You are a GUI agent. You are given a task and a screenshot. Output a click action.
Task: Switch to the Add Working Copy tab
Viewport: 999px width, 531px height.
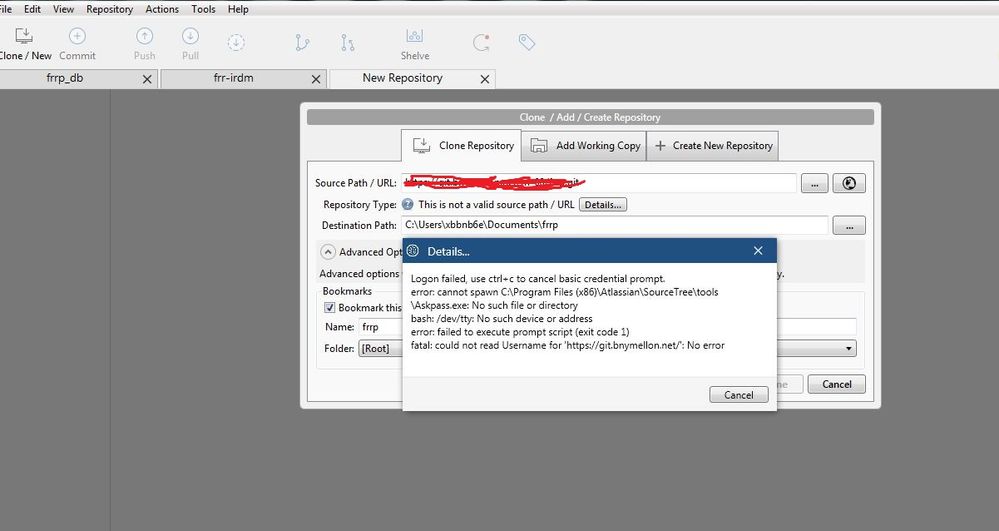[x=584, y=145]
